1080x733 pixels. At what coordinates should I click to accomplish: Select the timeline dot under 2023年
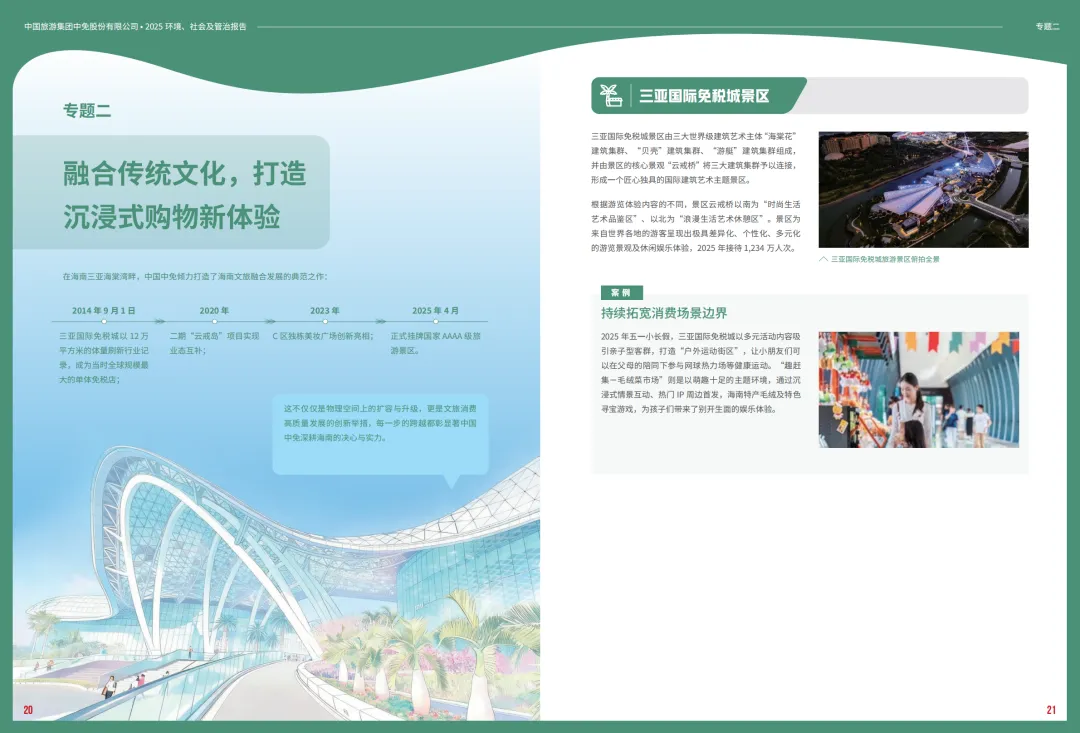[325, 322]
